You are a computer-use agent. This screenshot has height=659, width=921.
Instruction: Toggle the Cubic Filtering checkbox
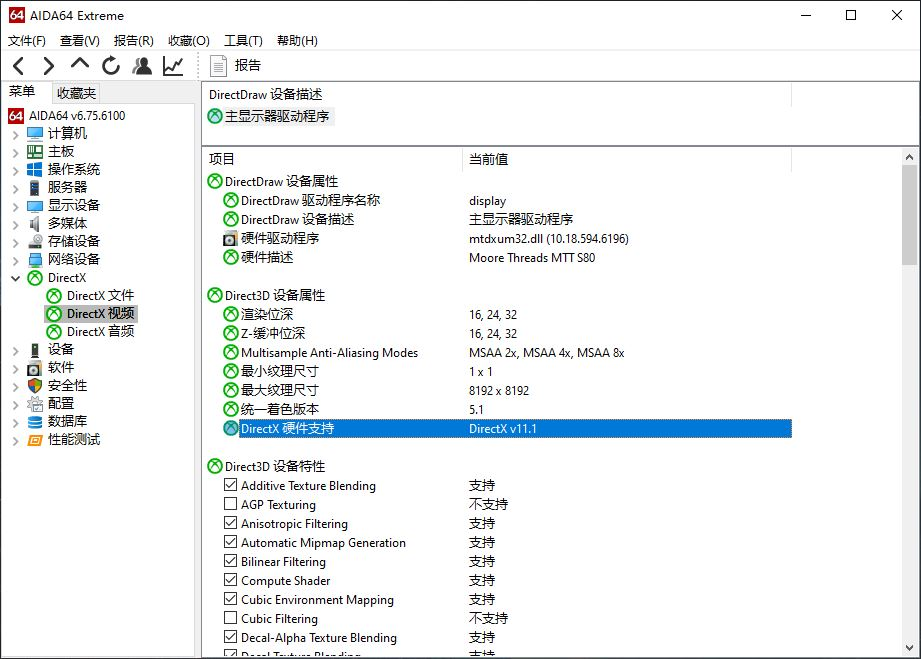pyautogui.click(x=230, y=618)
